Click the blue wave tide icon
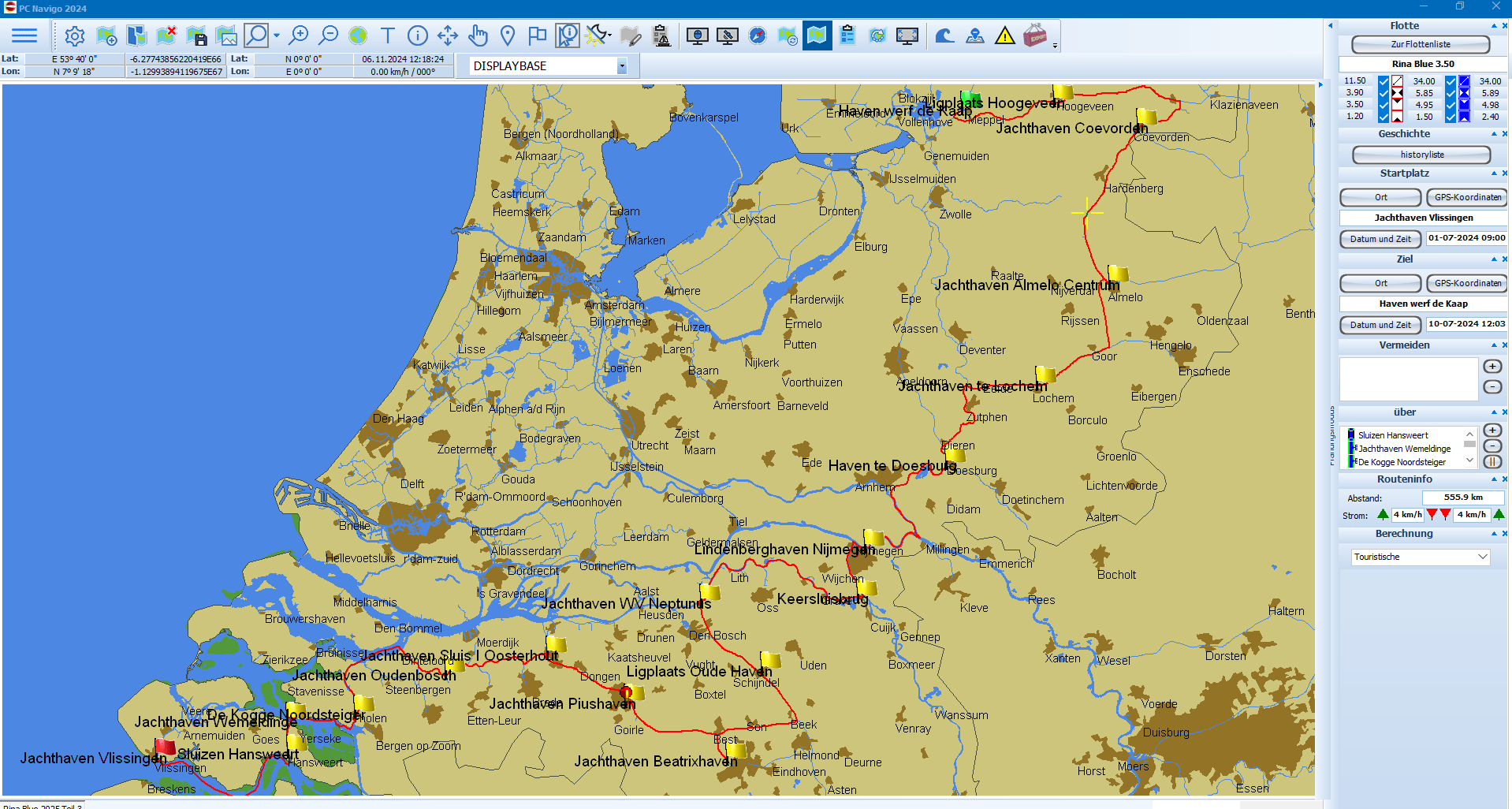The height and width of the screenshot is (809, 1512). tap(944, 35)
